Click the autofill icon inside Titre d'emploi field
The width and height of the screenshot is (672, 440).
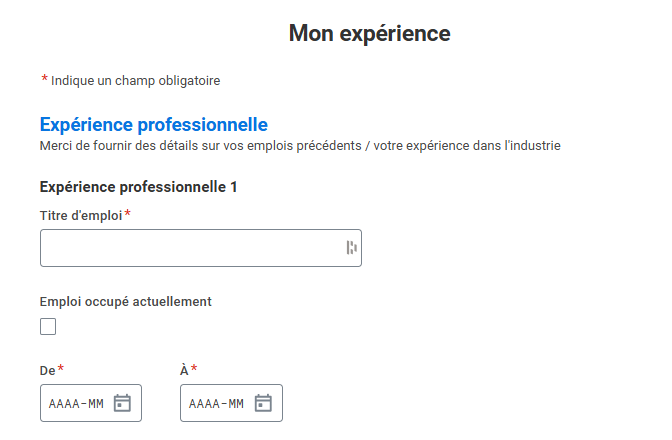351,248
